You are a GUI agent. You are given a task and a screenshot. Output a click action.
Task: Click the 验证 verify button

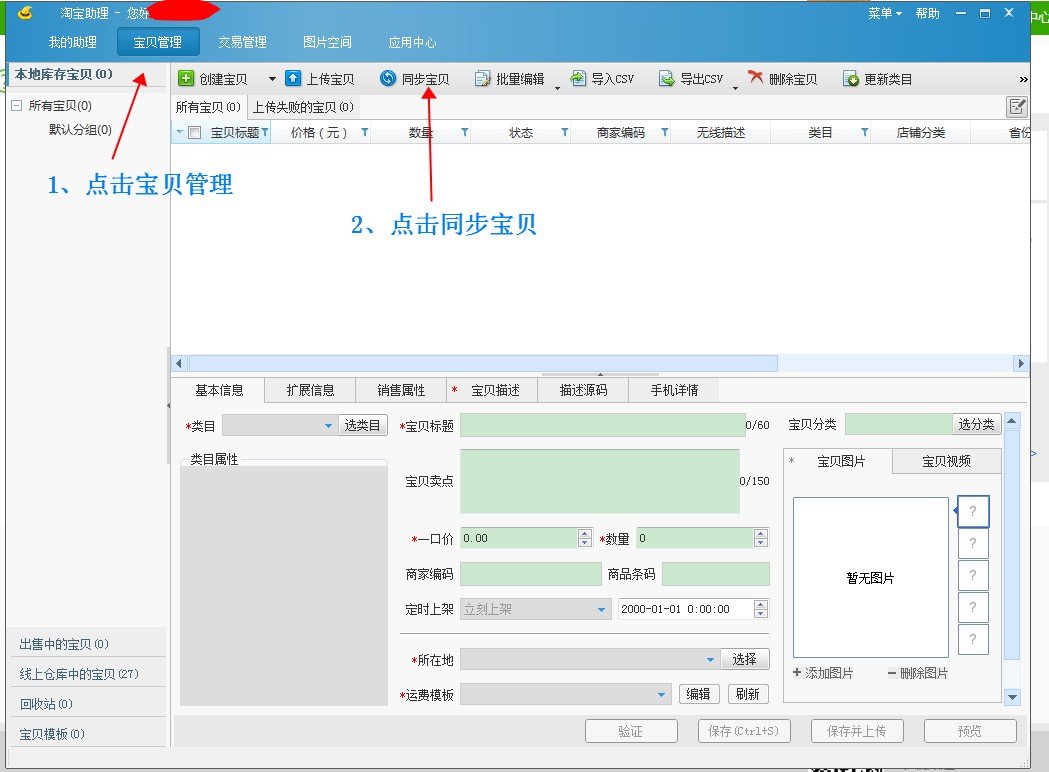631,731
